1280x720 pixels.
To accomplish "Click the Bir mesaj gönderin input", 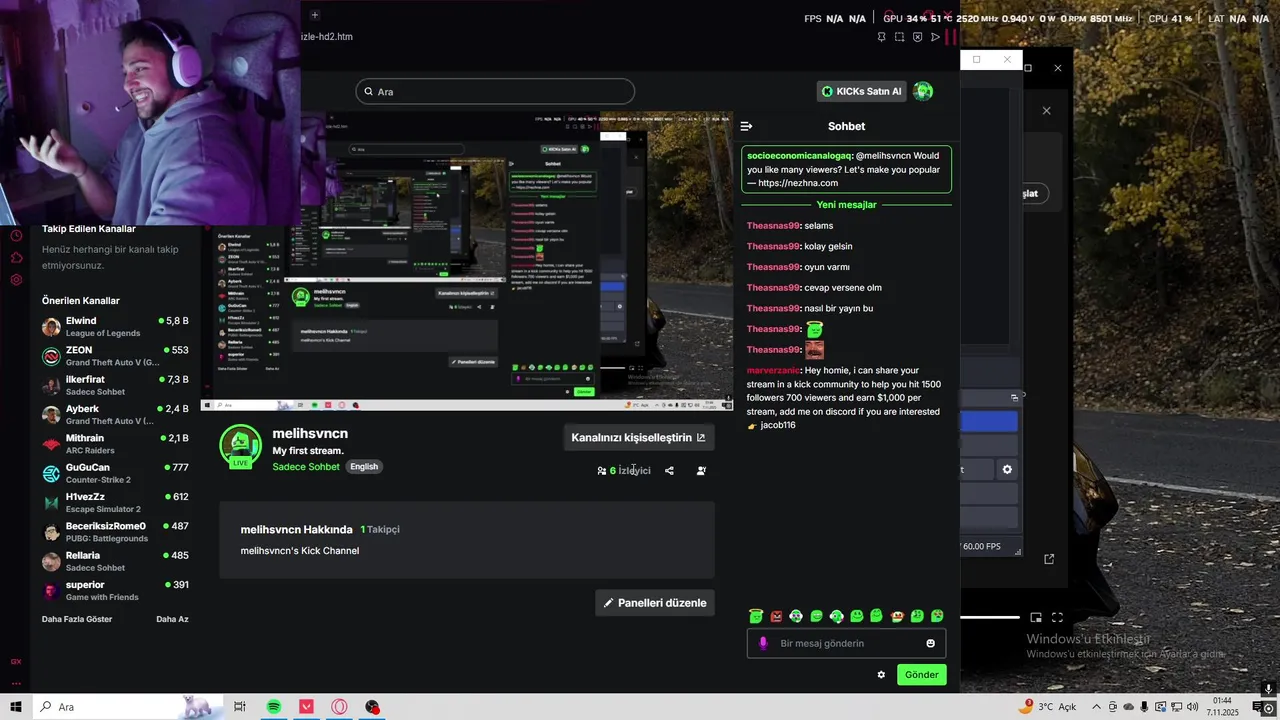I will coord(846,643).
